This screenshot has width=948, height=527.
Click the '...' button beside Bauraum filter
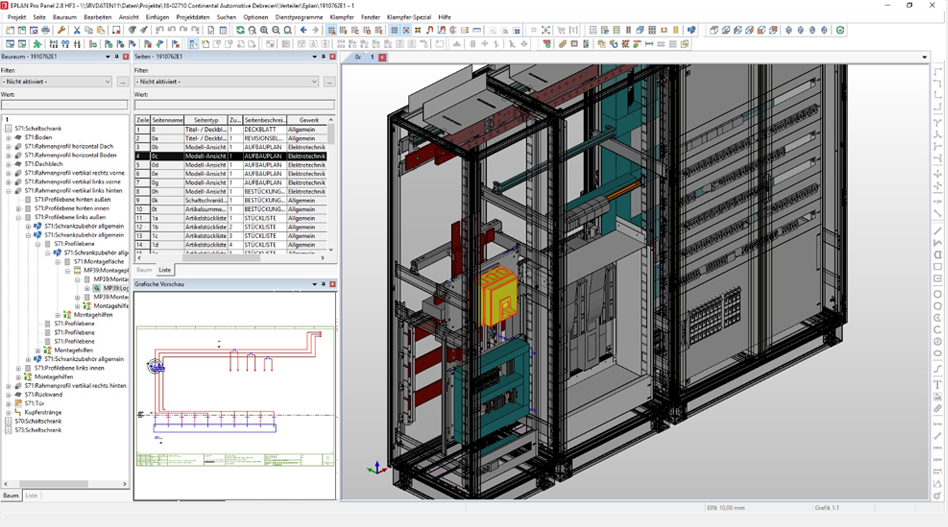tap(122, 82)
